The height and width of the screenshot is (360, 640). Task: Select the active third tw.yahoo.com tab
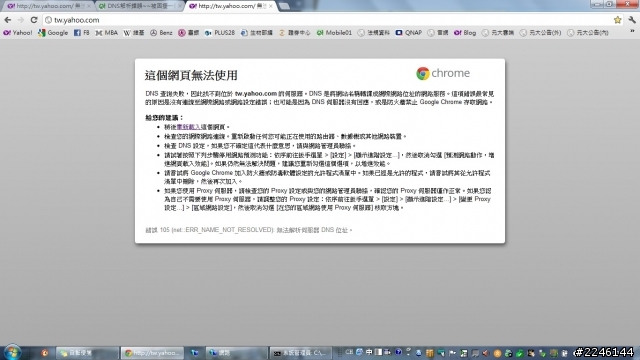[x=231, y=6]
